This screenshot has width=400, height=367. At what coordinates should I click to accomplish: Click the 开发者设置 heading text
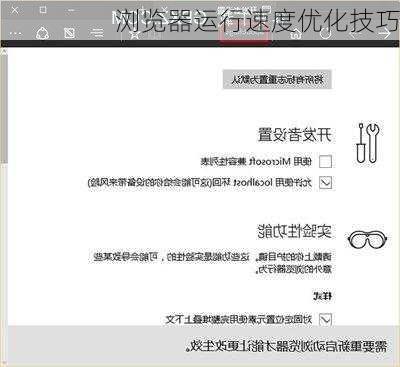tap(295, 135)
